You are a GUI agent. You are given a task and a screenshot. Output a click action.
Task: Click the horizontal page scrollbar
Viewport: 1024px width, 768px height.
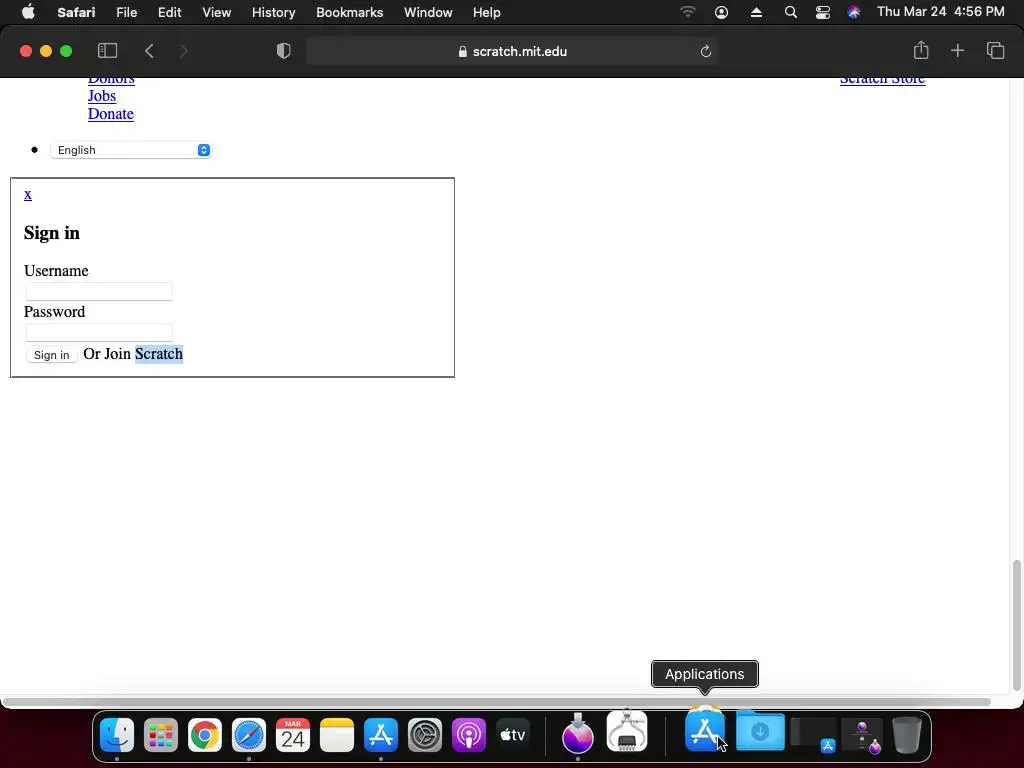pyautogui.click(x=496, y=702)
